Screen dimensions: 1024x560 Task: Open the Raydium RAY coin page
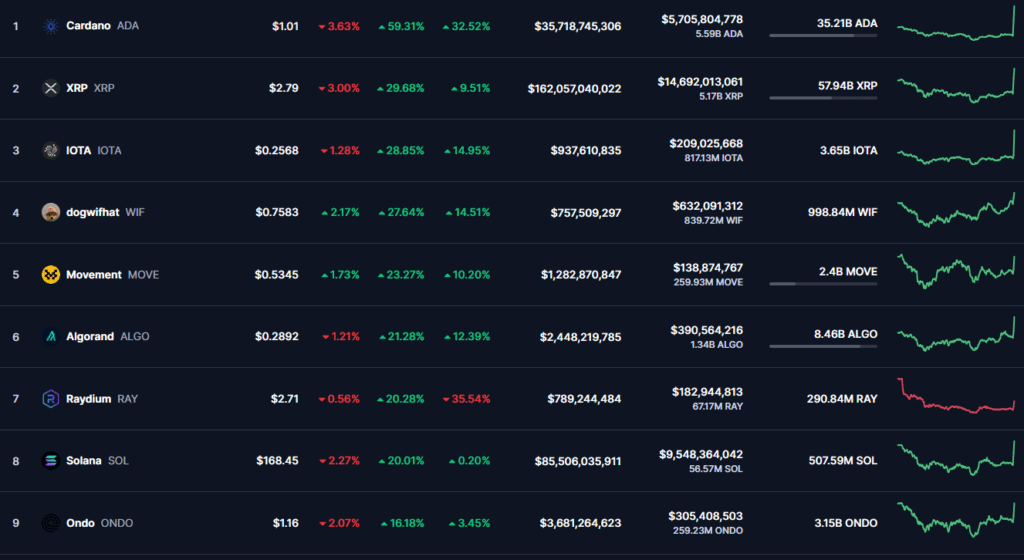(x=102, y=399)
